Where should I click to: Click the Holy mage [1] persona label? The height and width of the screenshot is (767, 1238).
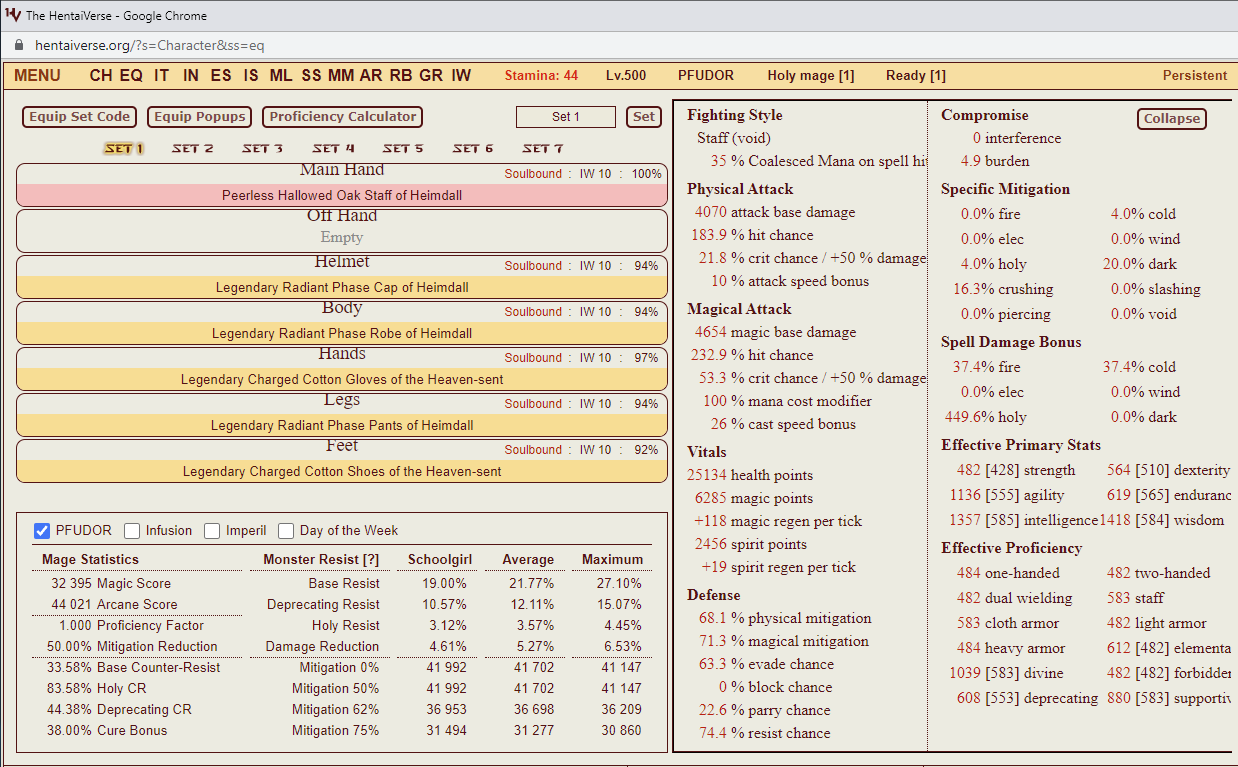(x=811, y=76)
